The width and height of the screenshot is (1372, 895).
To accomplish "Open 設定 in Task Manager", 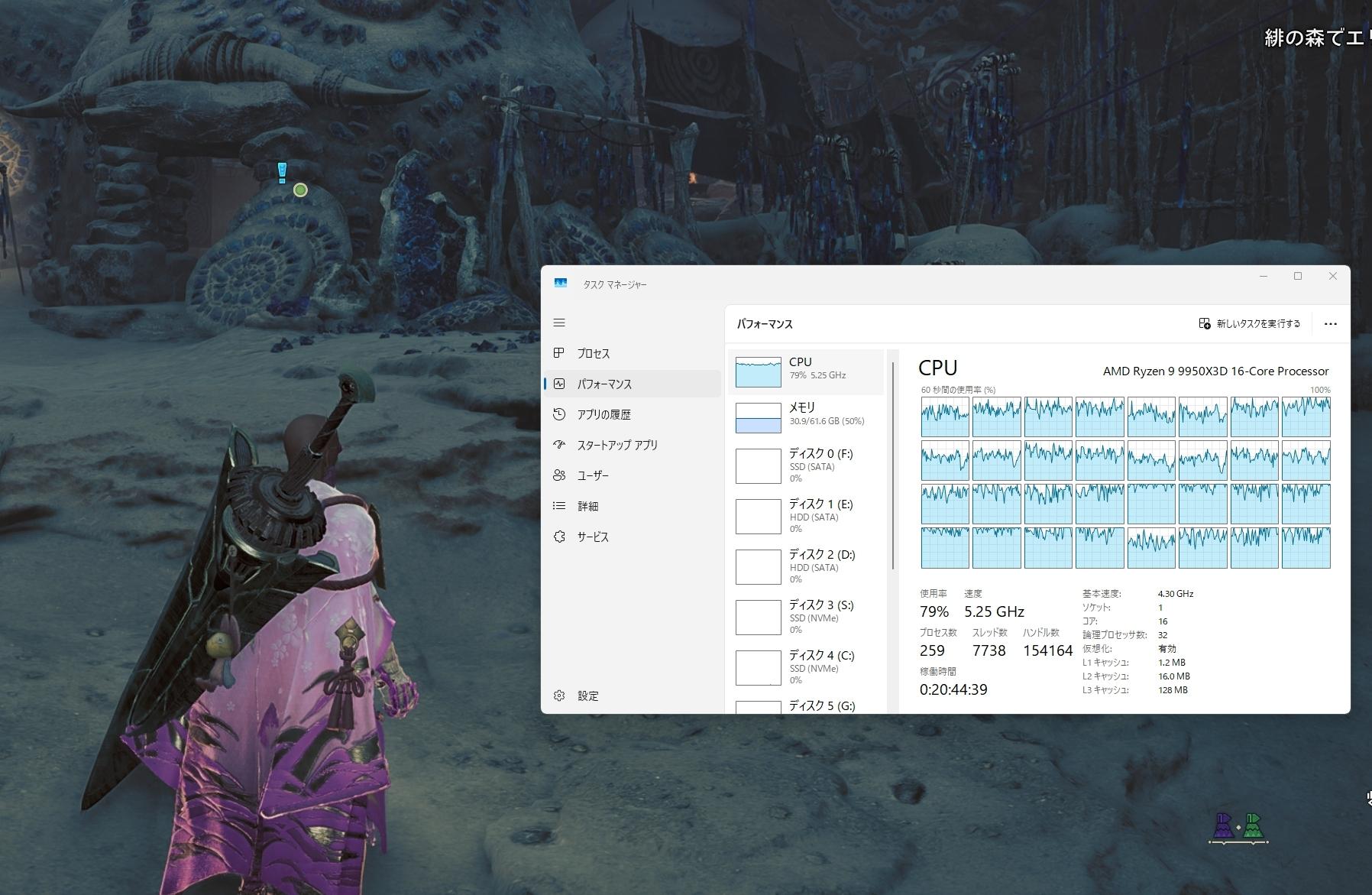I will coord(633,696).
